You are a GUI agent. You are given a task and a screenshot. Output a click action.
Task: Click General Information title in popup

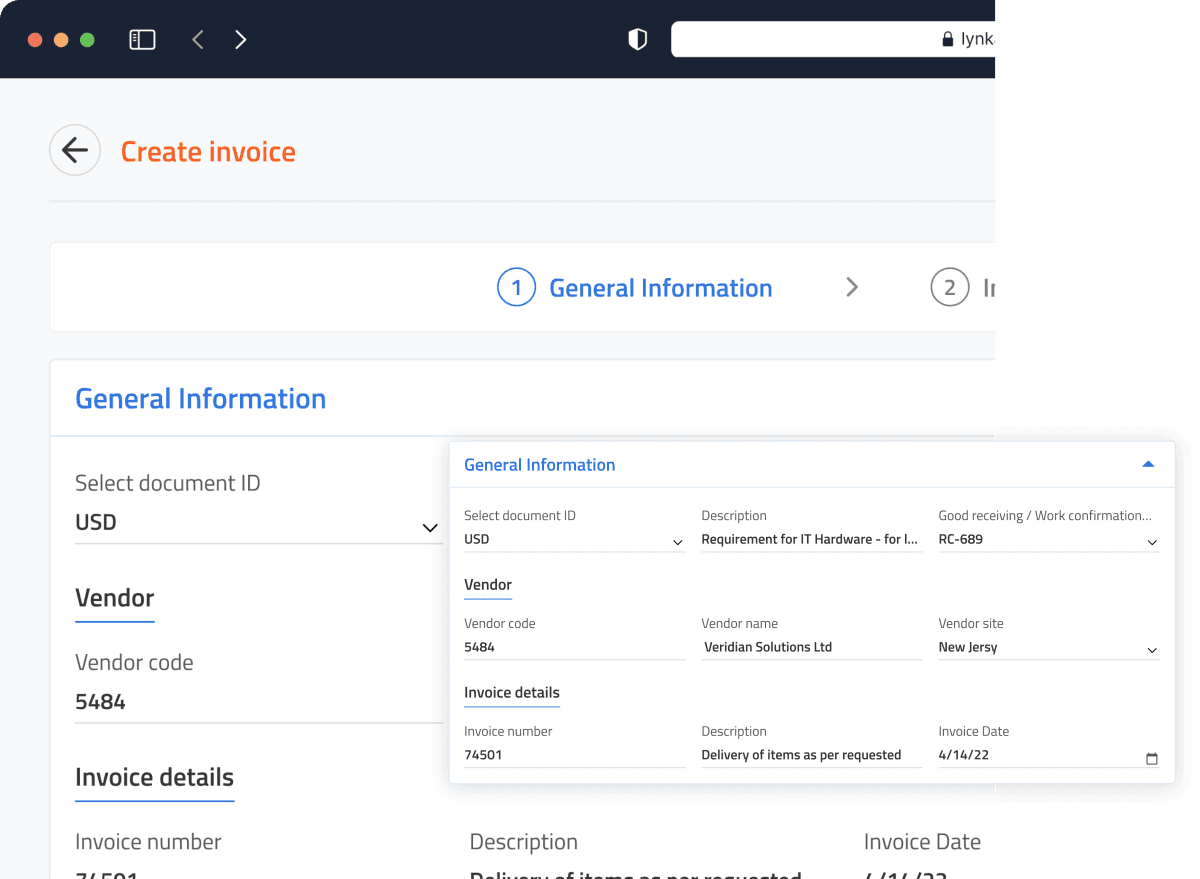tap(540, 465)
